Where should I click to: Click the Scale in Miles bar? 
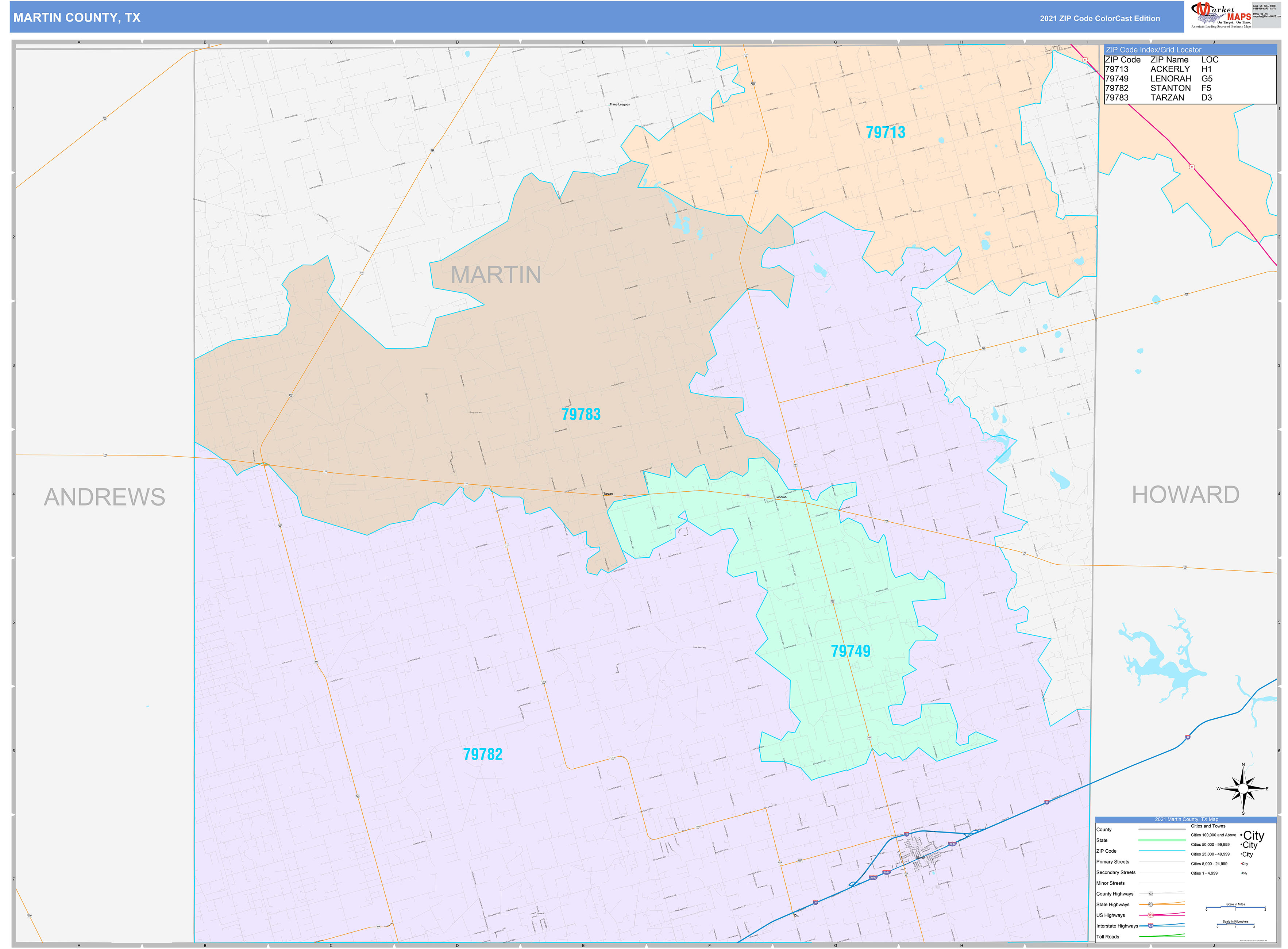[1236, 907]
